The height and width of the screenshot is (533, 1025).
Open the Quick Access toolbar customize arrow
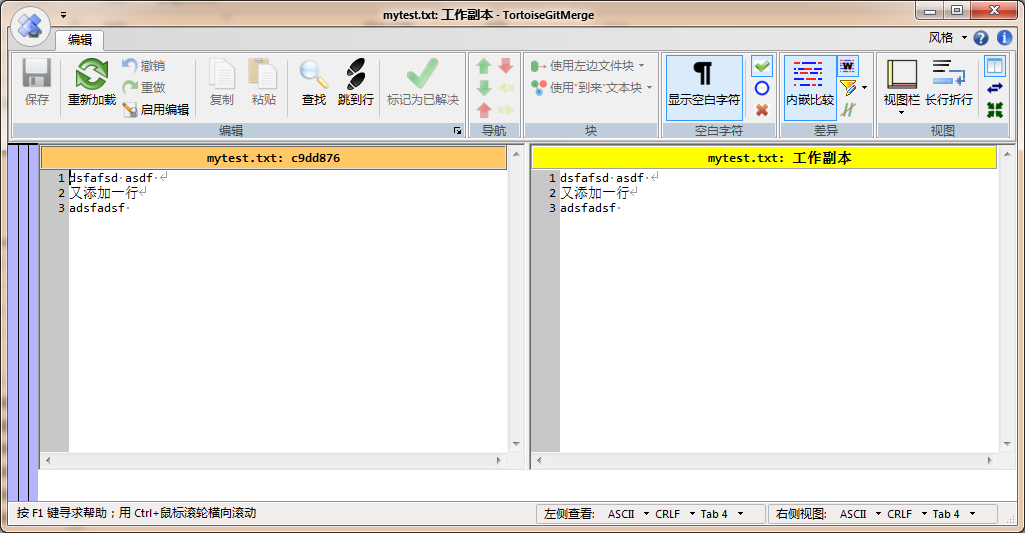click(x=63, y=14)
